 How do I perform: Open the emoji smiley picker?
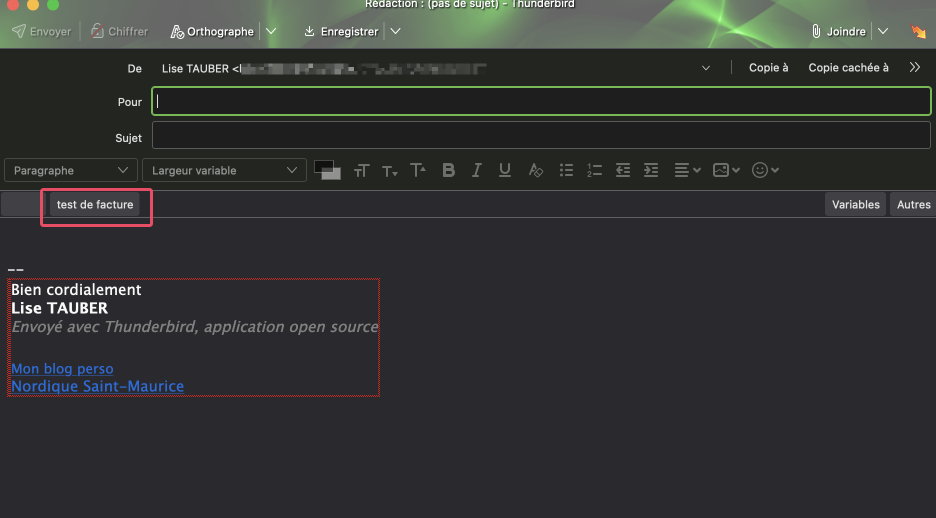(x=765, y=171)
